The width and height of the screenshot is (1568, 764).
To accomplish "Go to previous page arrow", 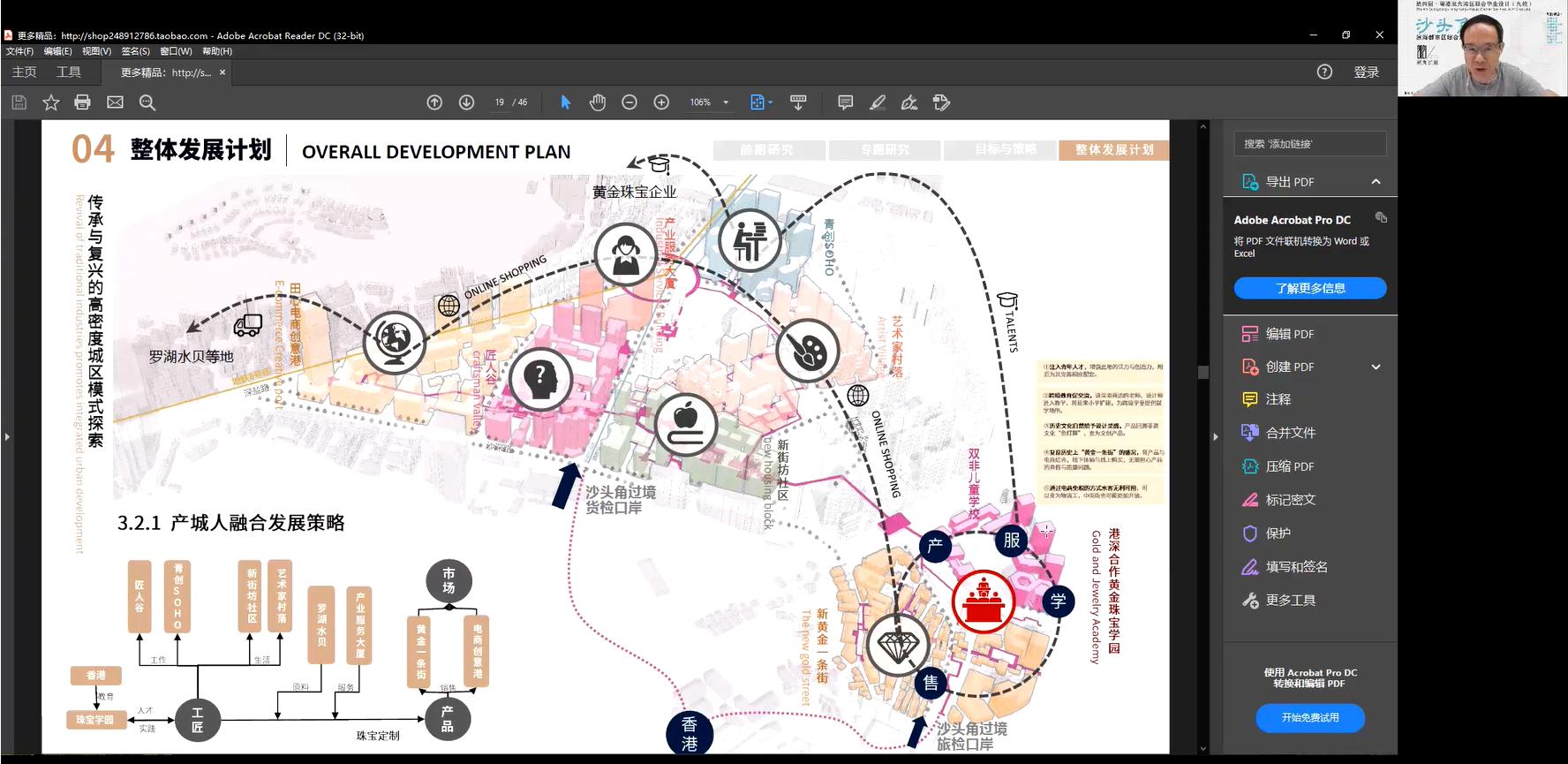I will (434, 102).
